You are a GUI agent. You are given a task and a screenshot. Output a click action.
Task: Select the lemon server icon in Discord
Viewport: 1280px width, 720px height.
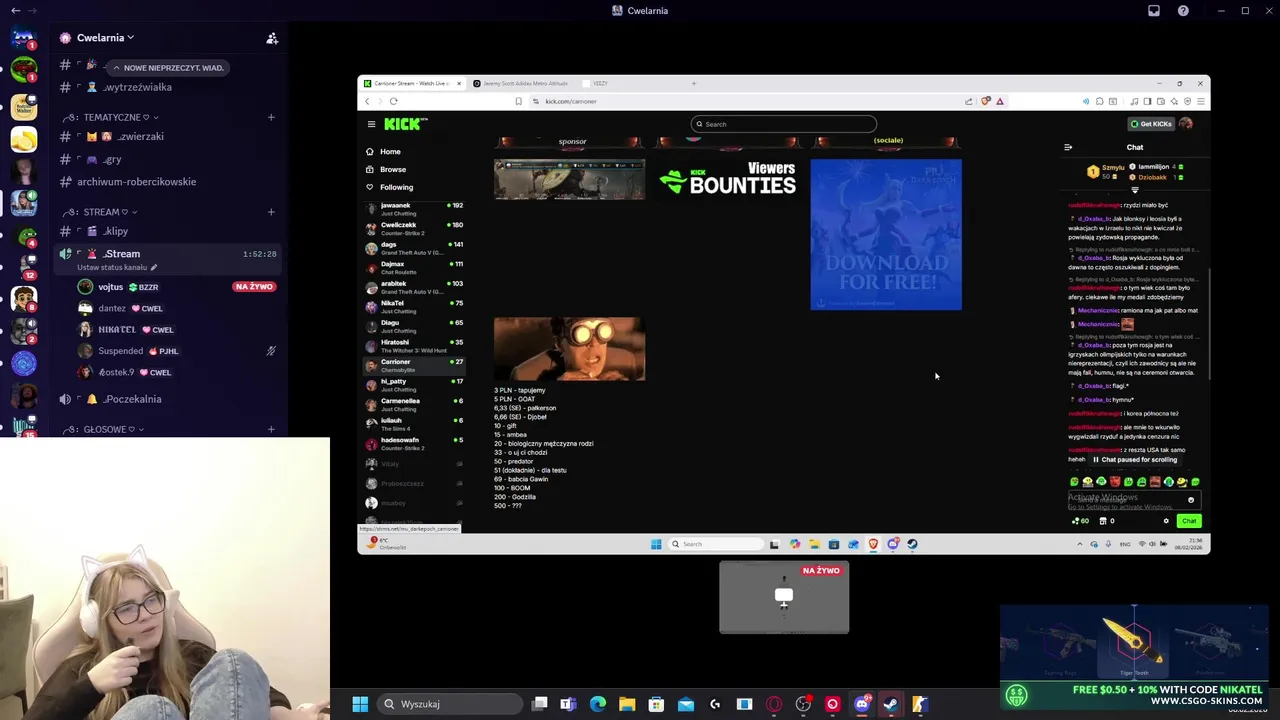pyautogui.click(x=24, y=139)
